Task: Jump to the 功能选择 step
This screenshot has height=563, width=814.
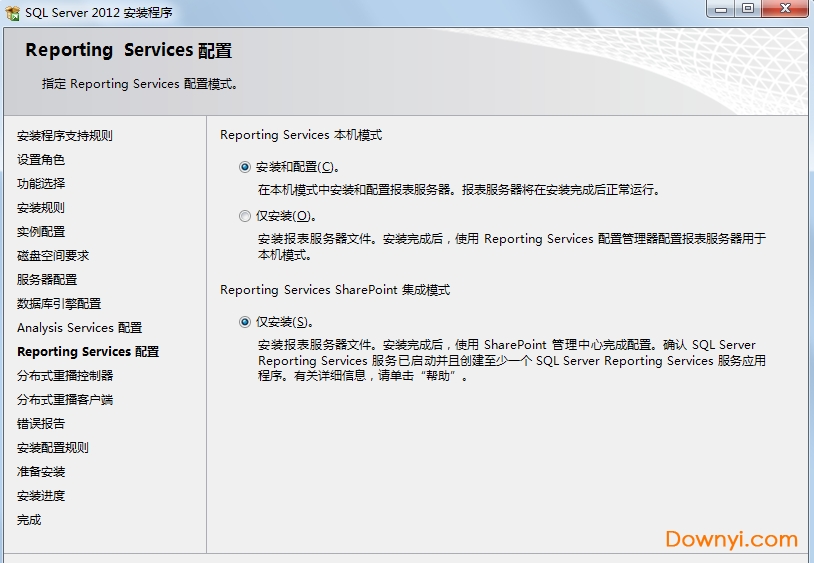Action: pyautogui.click(x=41, y=184)
